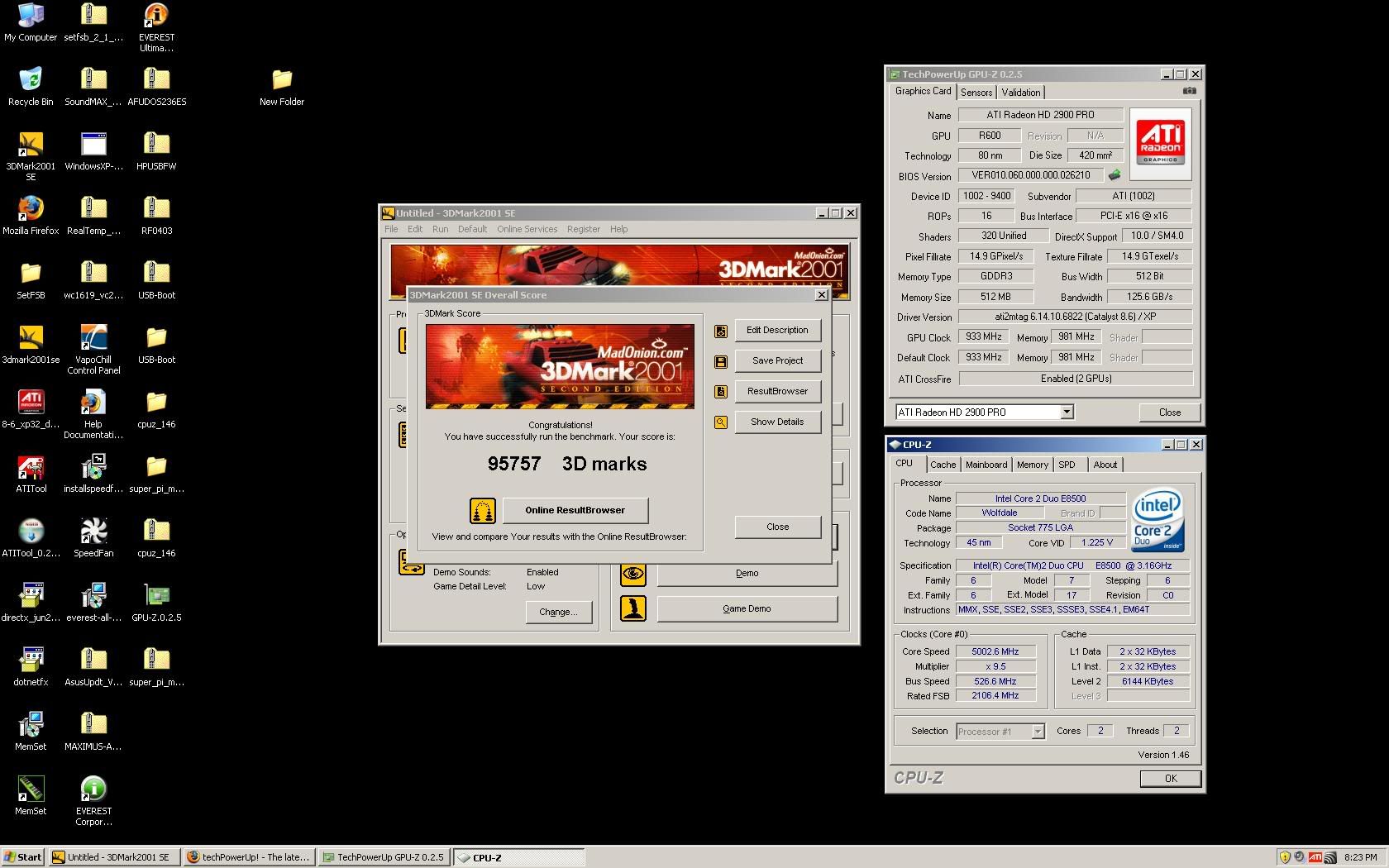Click the Online ResultBrowser button
Screen dimensions: 1389x868
(x=575, y=510)
